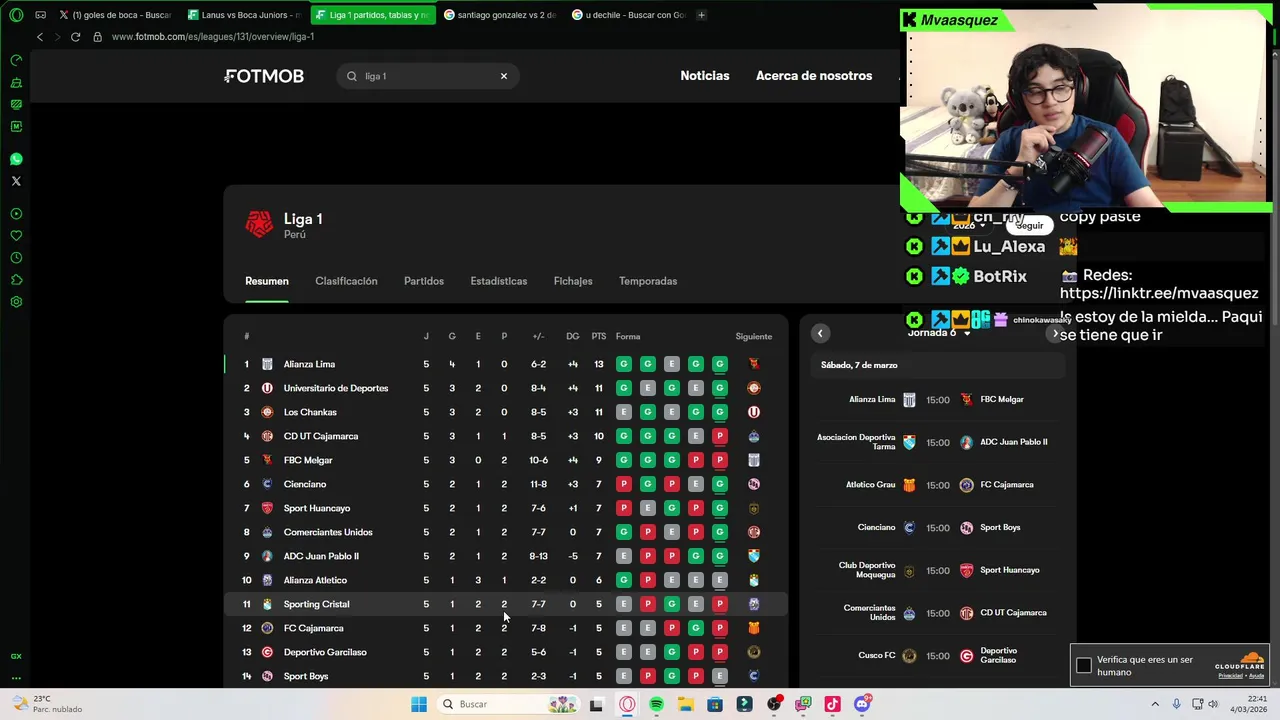Switch to the Partidos tab
1280x720 pixels.
coord(424,281)
